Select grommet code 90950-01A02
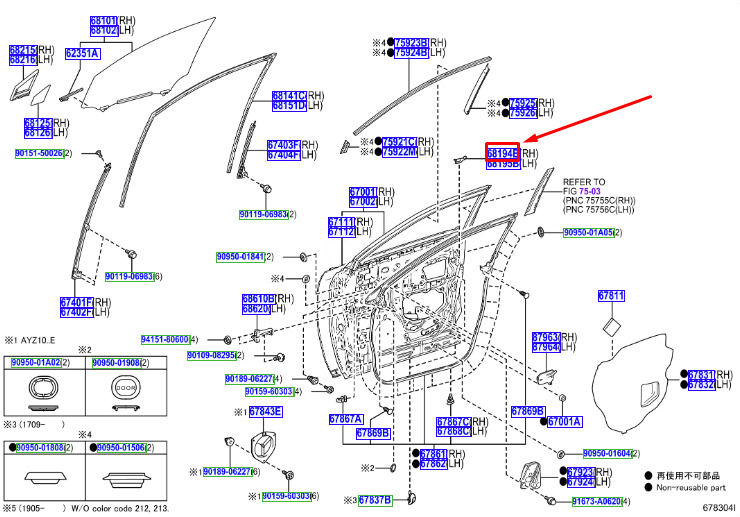 [36, 363]
